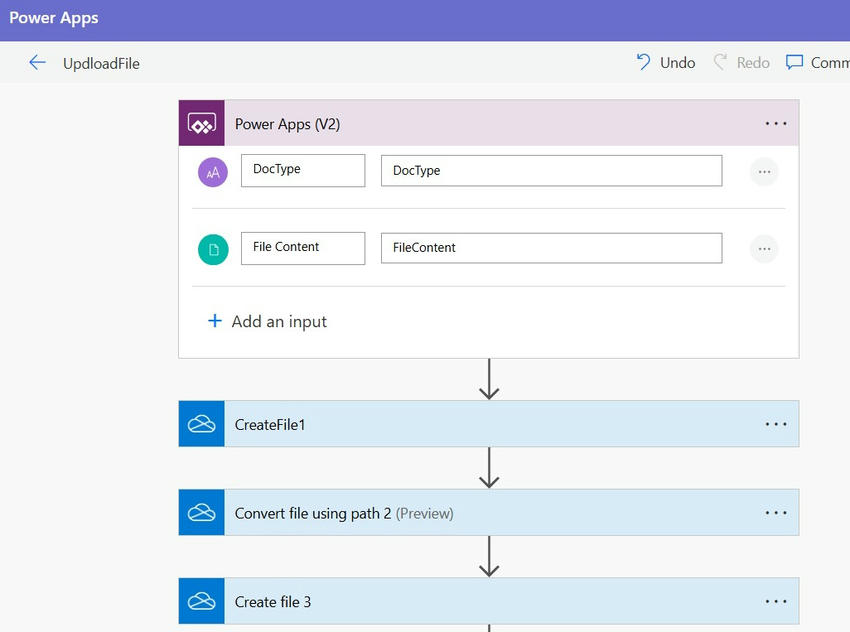
Task: Click the File Content file type icon
Action: click(x=213, y=249)
